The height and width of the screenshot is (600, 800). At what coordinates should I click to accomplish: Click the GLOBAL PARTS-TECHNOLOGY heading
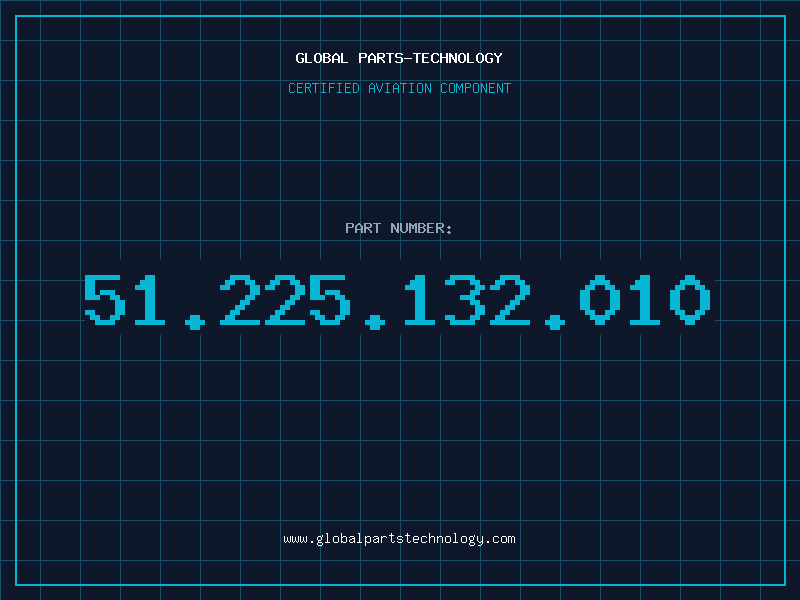[x=399, y=59]
